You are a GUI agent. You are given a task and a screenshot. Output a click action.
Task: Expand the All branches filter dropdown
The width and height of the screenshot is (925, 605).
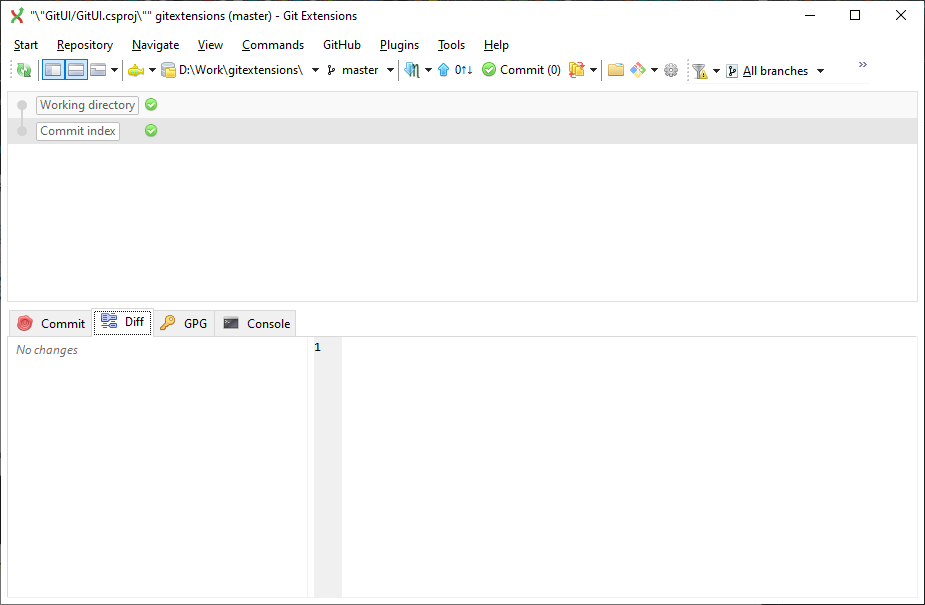820,70
